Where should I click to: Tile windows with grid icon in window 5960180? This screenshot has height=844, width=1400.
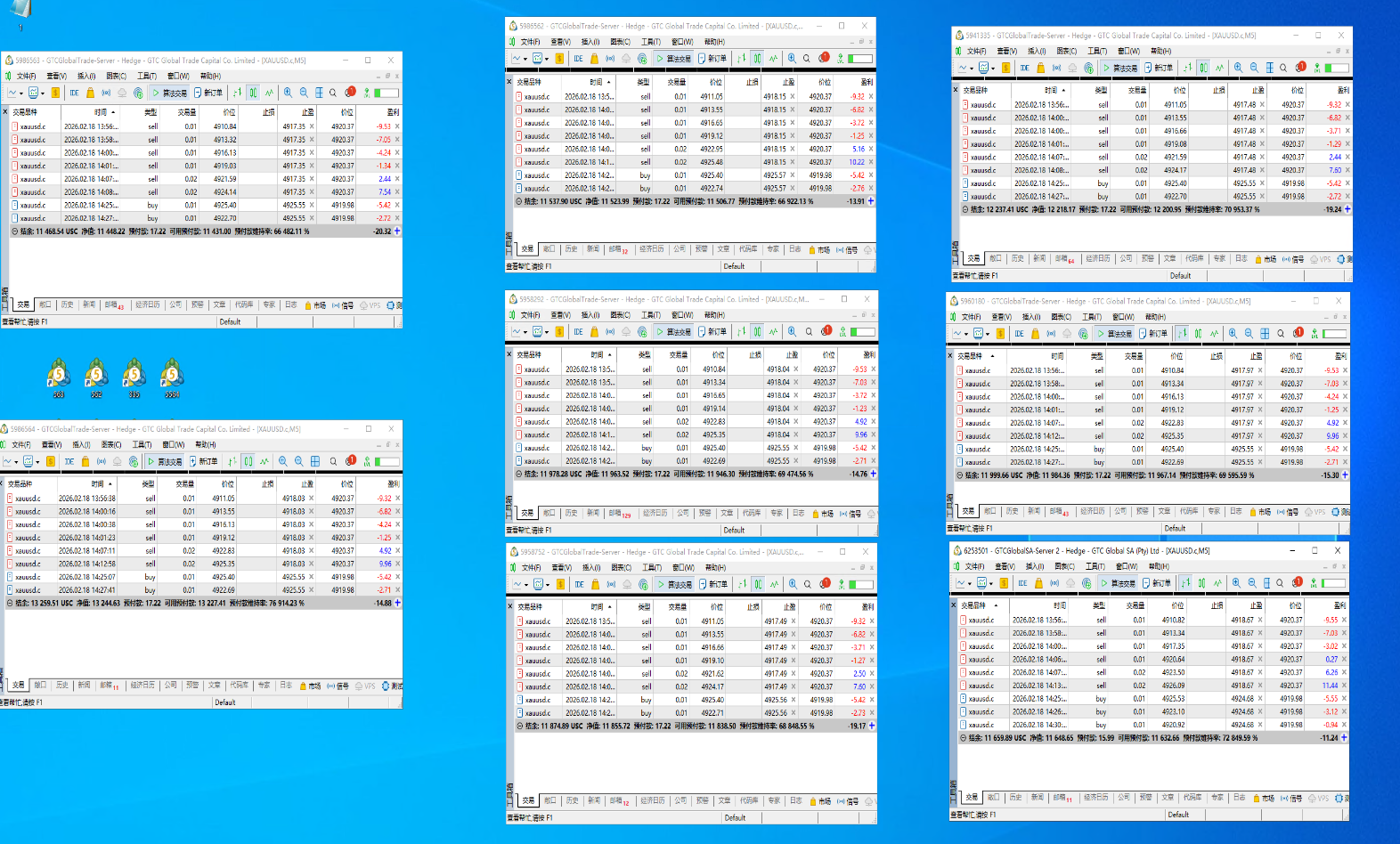pyautogui.click(x=1265, y=334)
